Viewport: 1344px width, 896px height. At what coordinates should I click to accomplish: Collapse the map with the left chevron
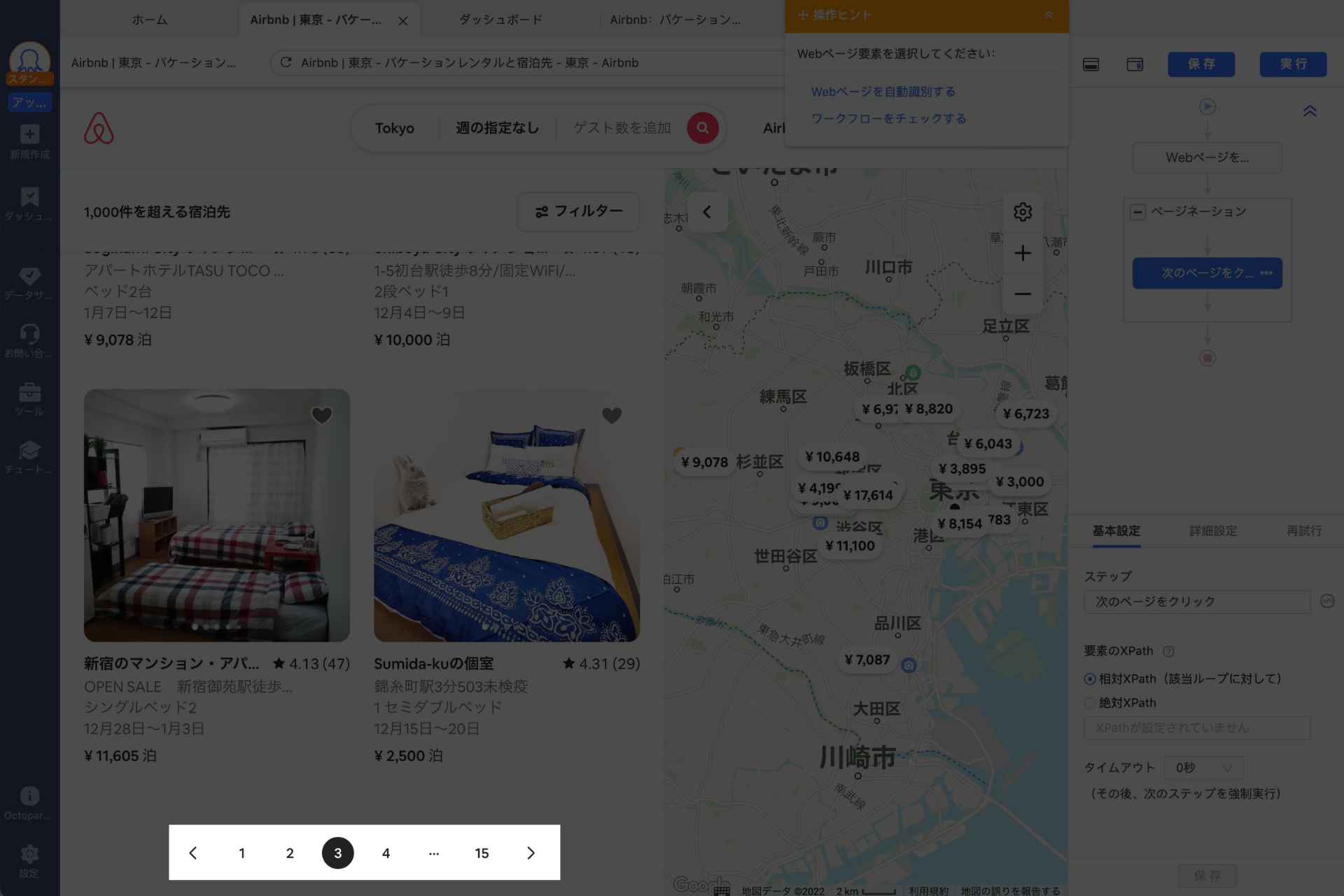[x=707, y=212]
